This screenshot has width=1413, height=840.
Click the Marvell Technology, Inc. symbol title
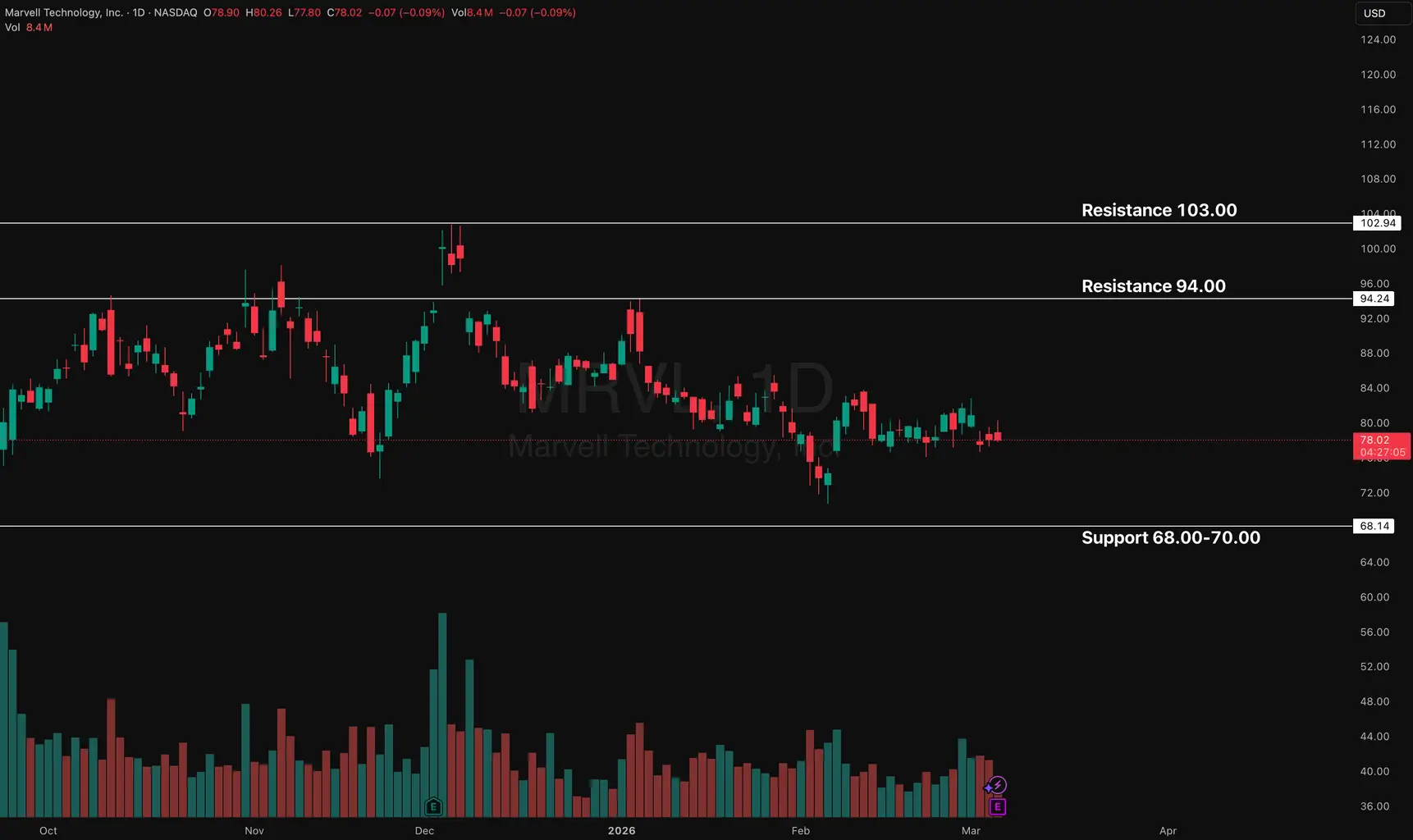point(64,12)
